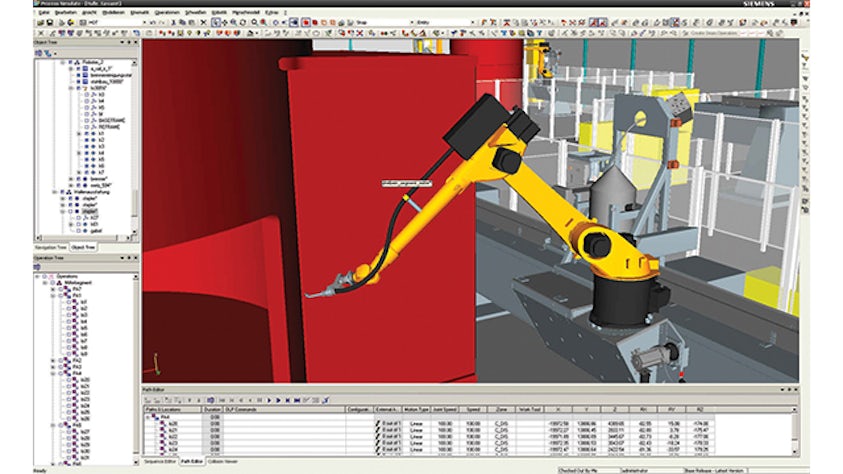
Task: Click the copy icon in the top toolbar
Action: [183, 23]
